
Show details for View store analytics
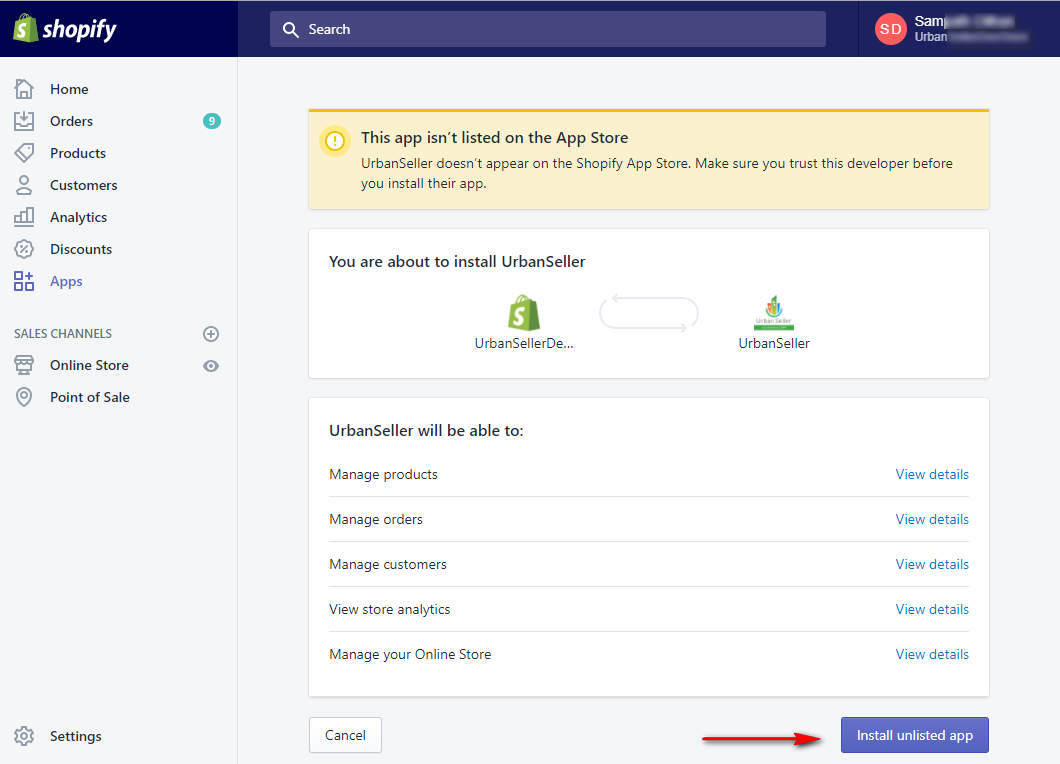coord(931,609)
